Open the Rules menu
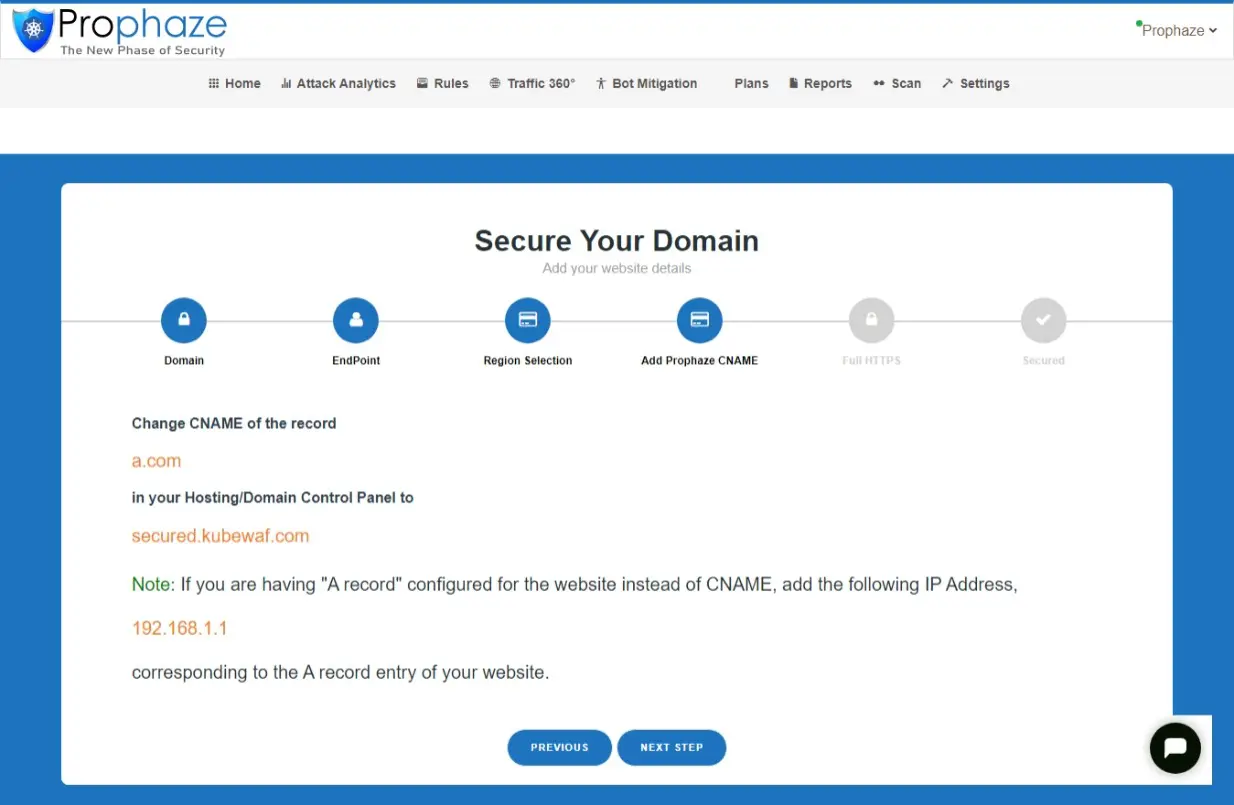 click(443, 84)
